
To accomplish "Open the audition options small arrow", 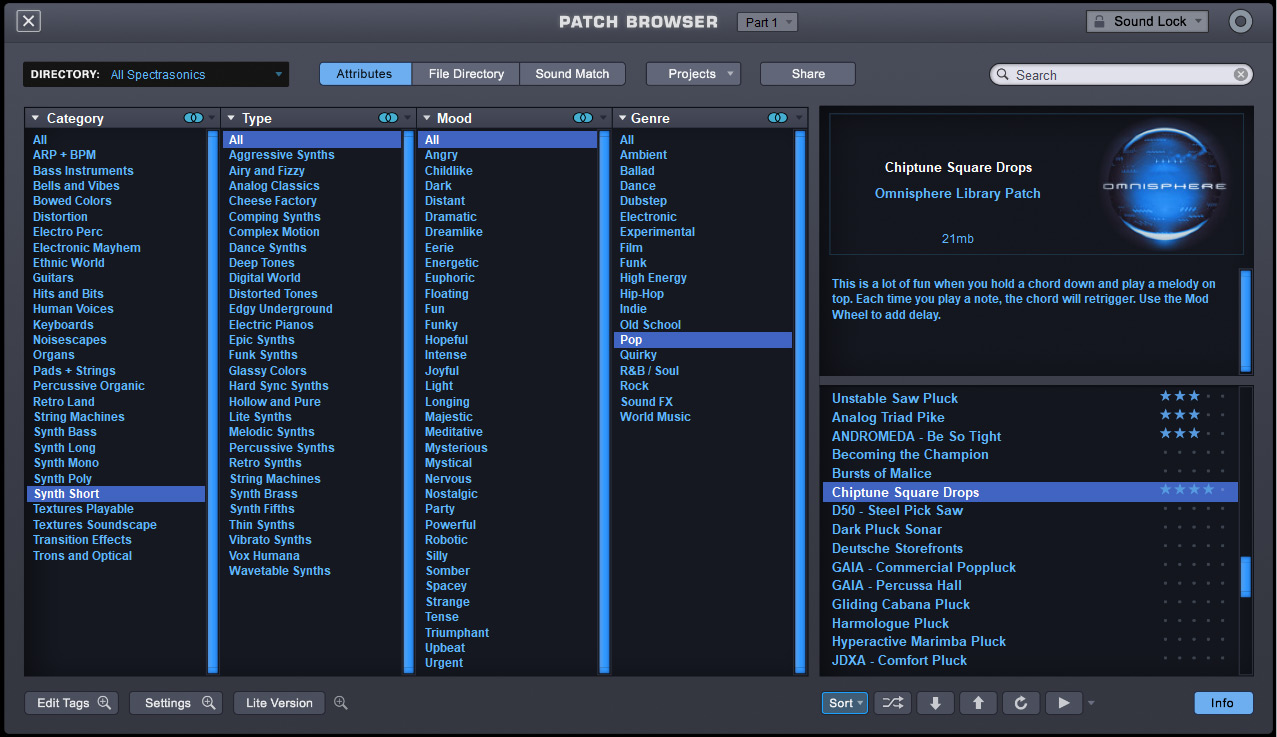I will pyautogui.click(x=1091, y=703).
